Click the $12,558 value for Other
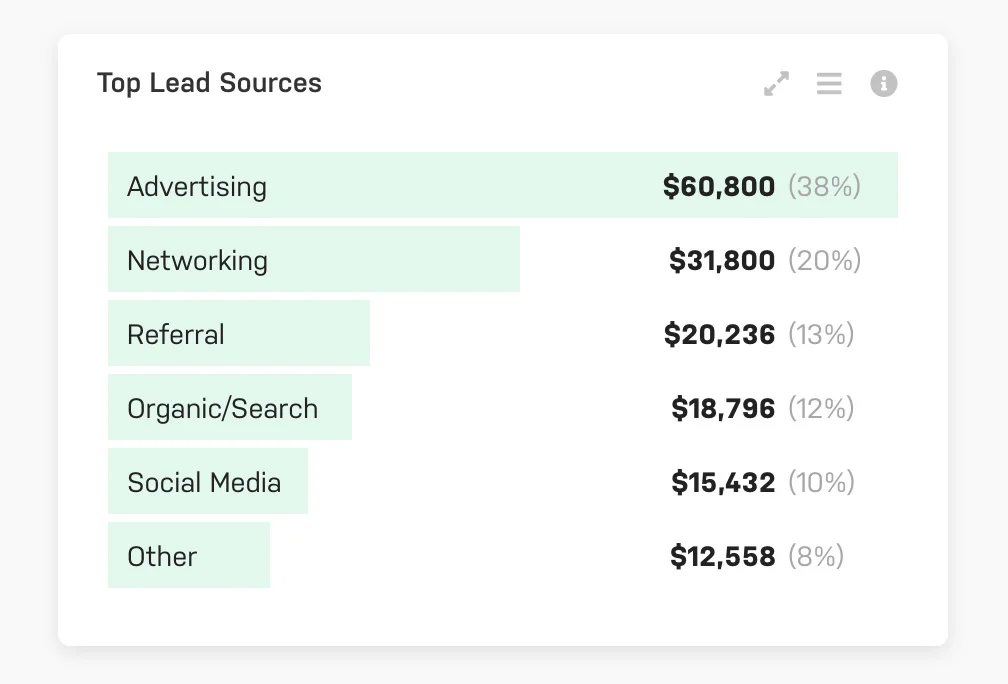 pos(722,555)
